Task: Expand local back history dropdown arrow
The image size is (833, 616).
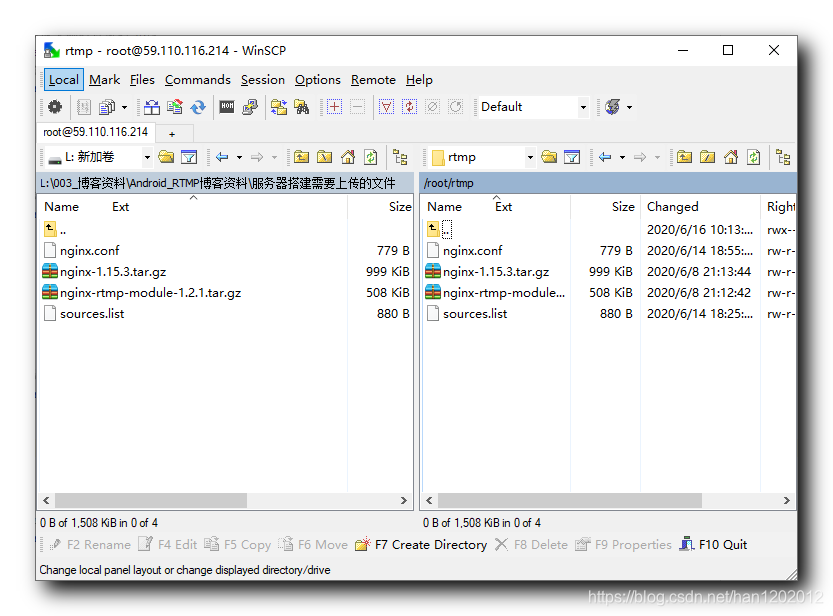Action: 240,157
